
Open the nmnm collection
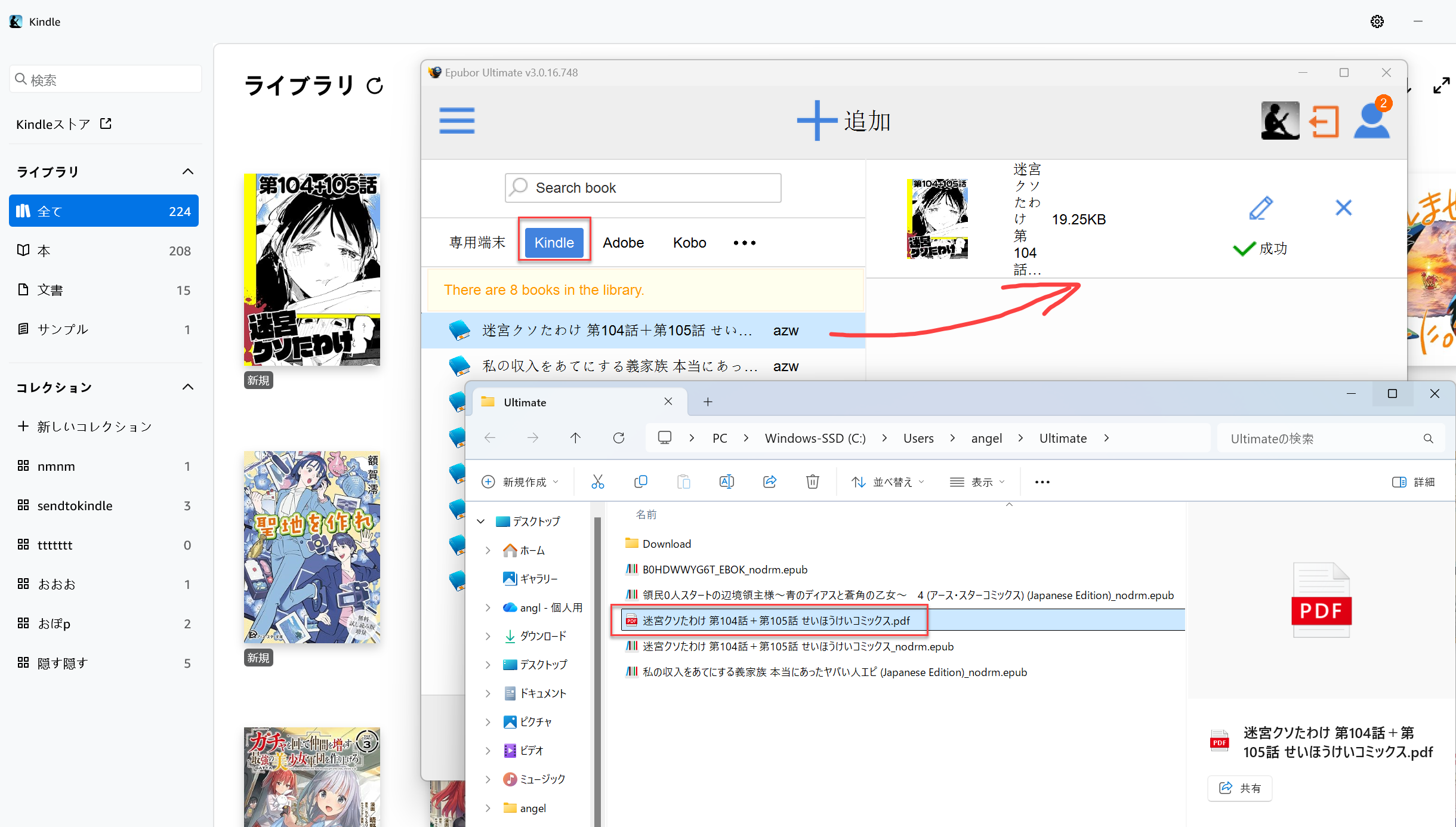tap(104, 466)
